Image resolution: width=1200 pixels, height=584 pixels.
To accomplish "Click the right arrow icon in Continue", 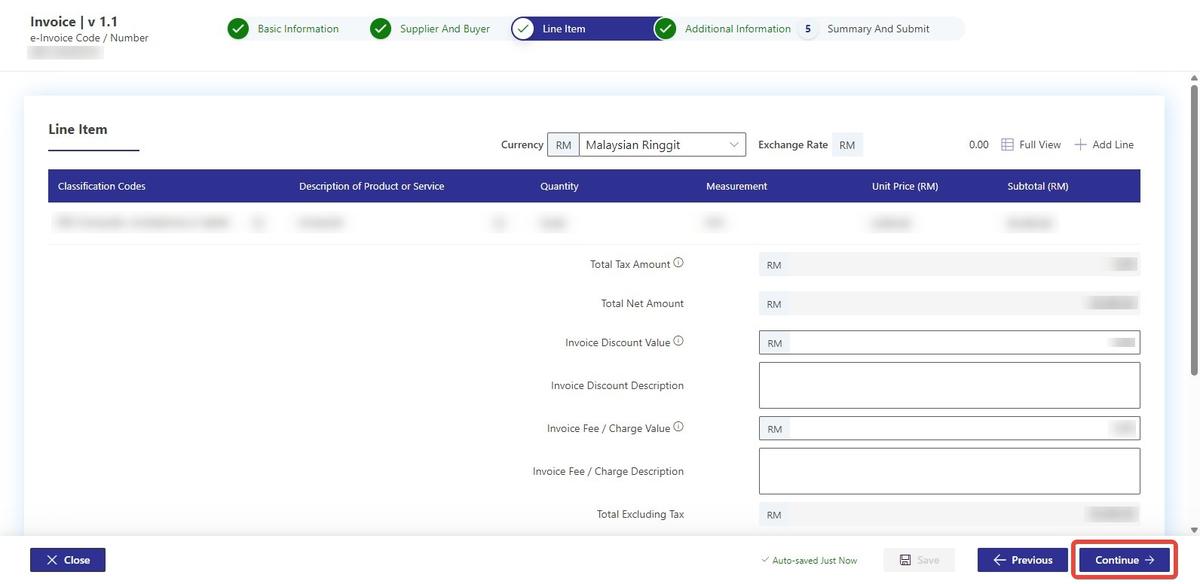I will tap(1150, 560).
